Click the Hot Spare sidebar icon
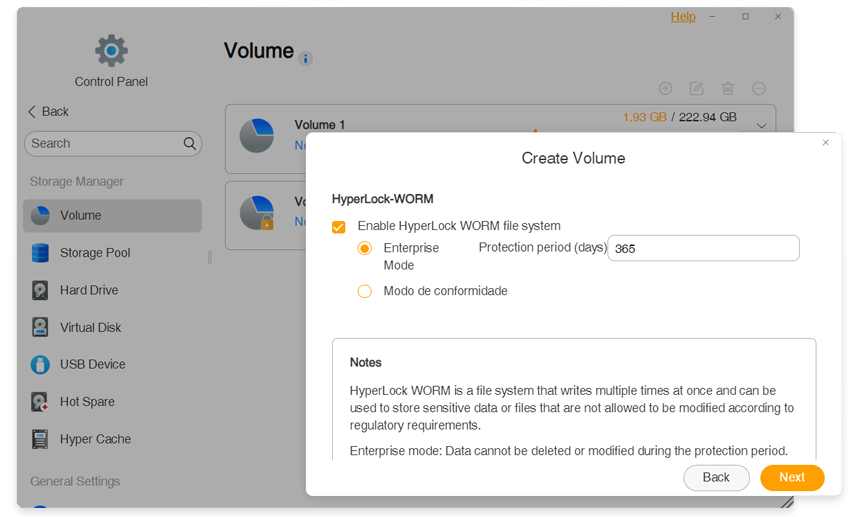Image resolution: width=852 pixels, height=517 pixels. pyautogui.click(x=40, y=402)
